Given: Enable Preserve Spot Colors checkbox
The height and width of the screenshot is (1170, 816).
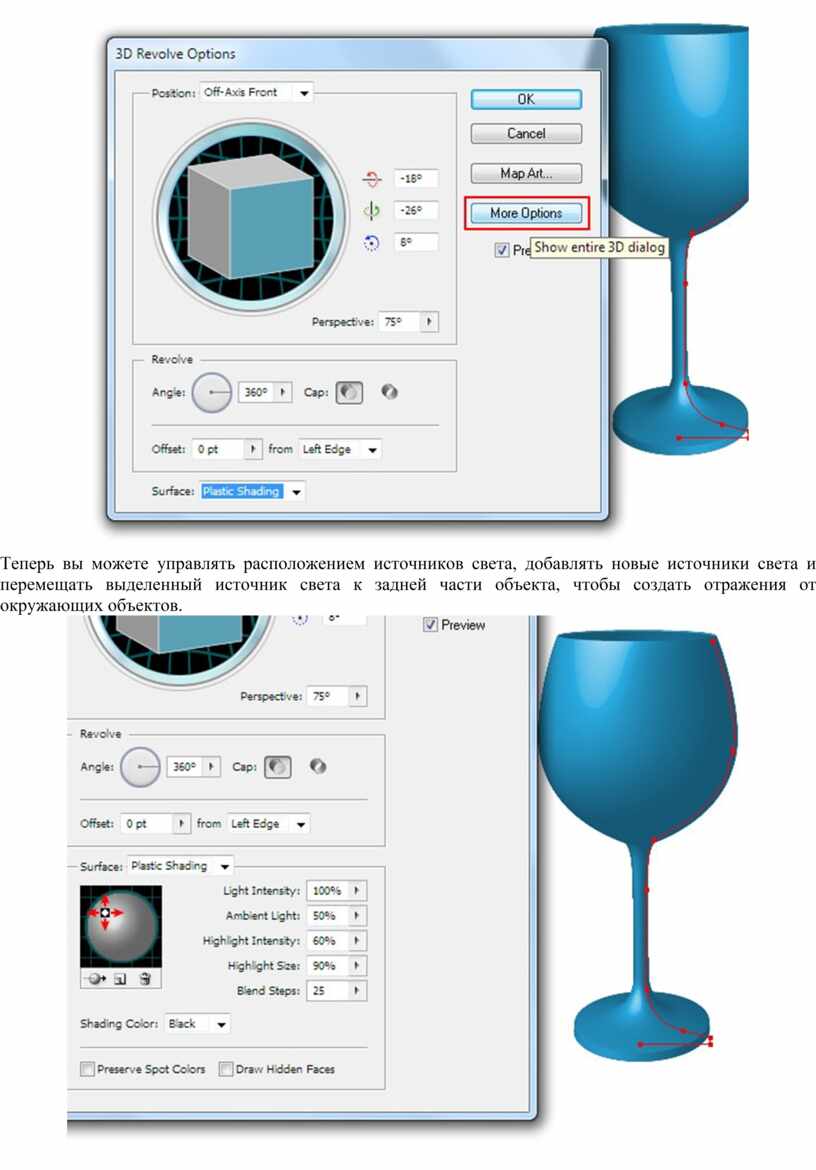Looking at the screenshot, I should pos(88,1069).
